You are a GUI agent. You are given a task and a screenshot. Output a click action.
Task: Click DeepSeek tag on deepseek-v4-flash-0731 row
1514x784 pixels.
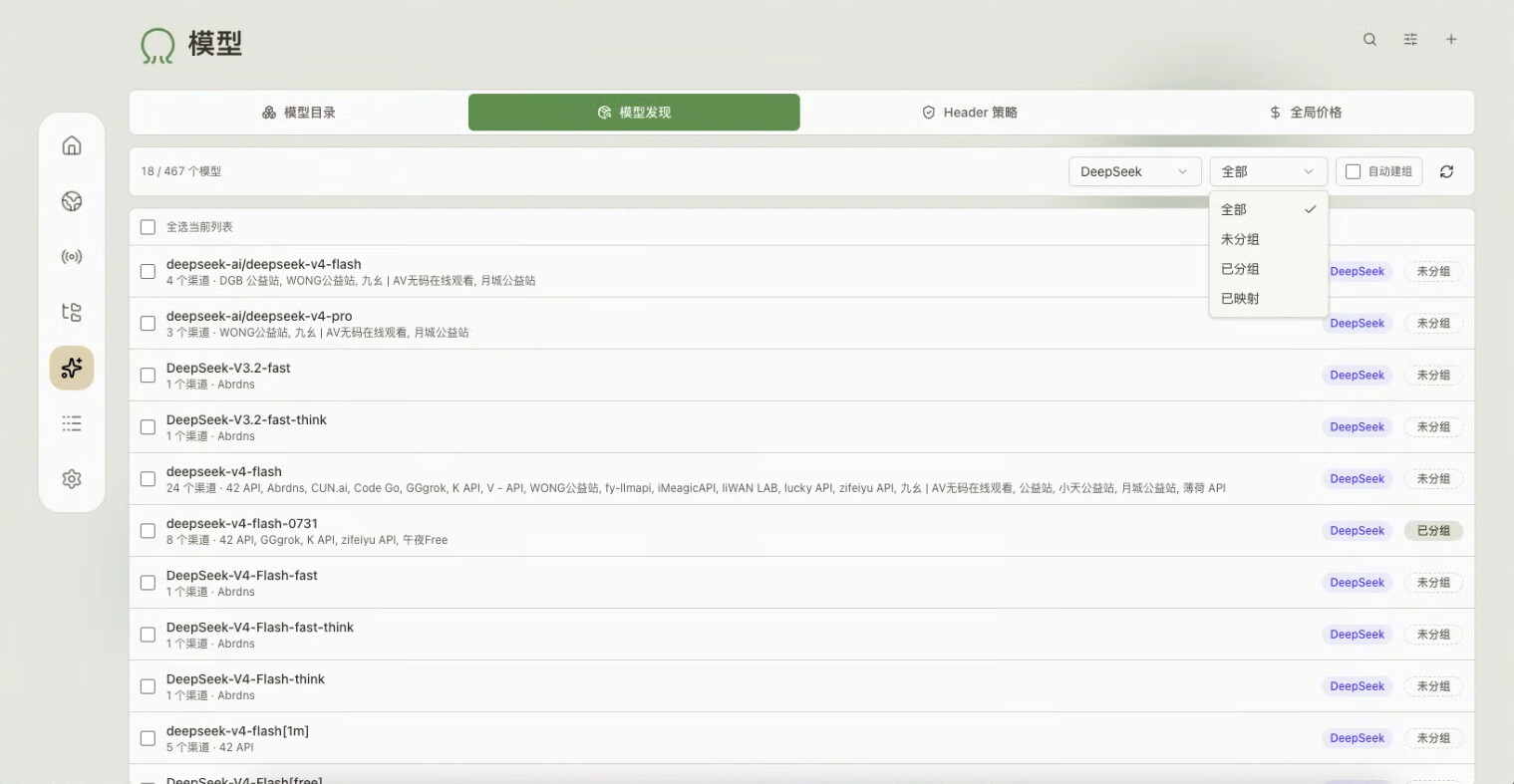1357,531
